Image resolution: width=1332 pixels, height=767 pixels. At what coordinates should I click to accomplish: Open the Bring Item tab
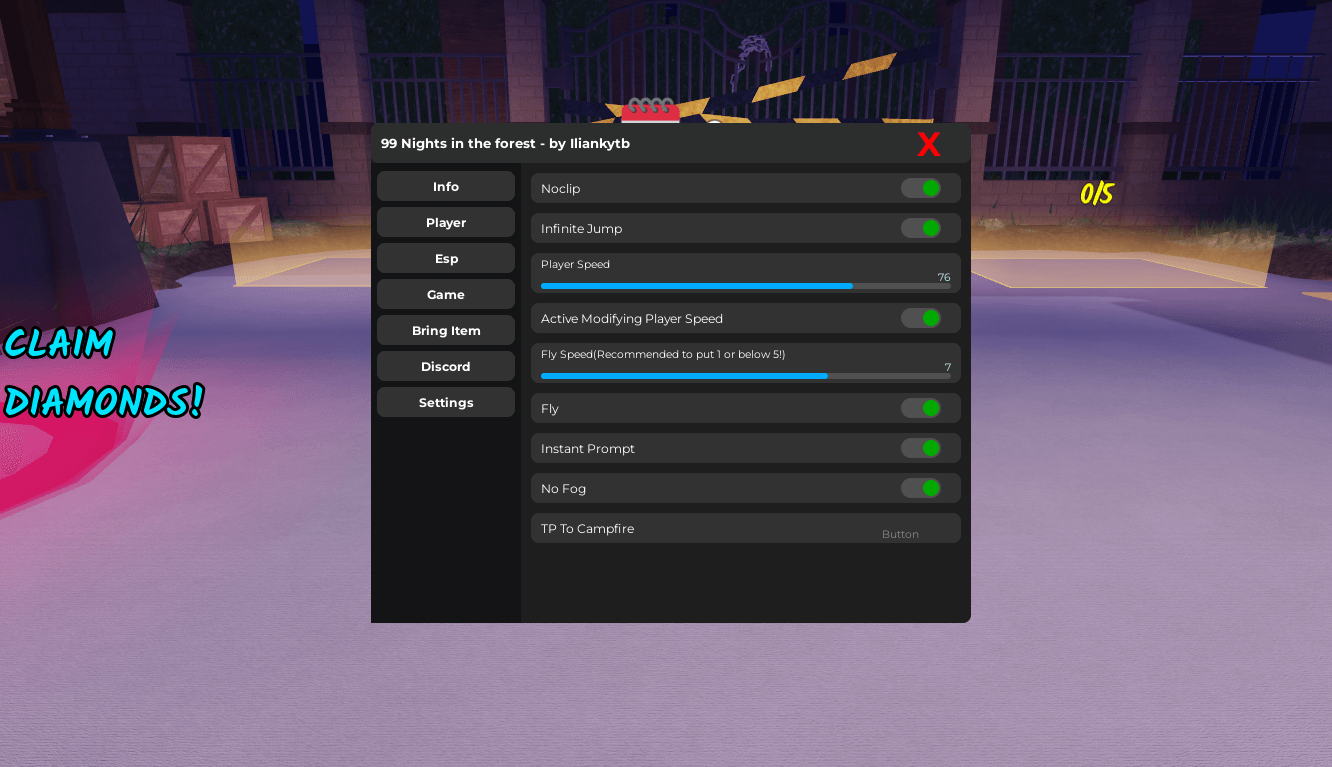(x=446, y=331)
